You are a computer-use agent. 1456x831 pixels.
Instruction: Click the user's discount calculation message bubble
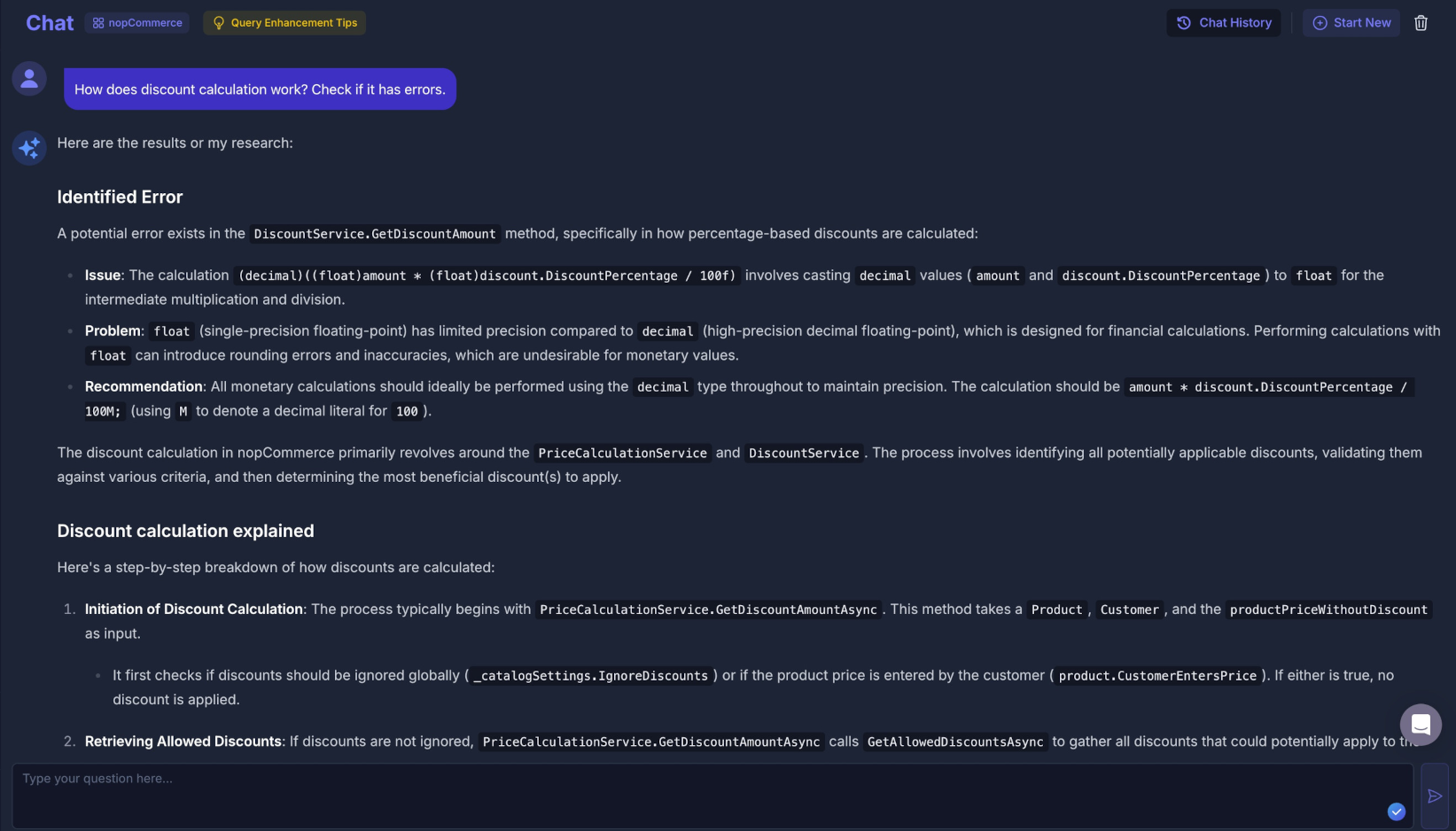(x=260, y=89)
